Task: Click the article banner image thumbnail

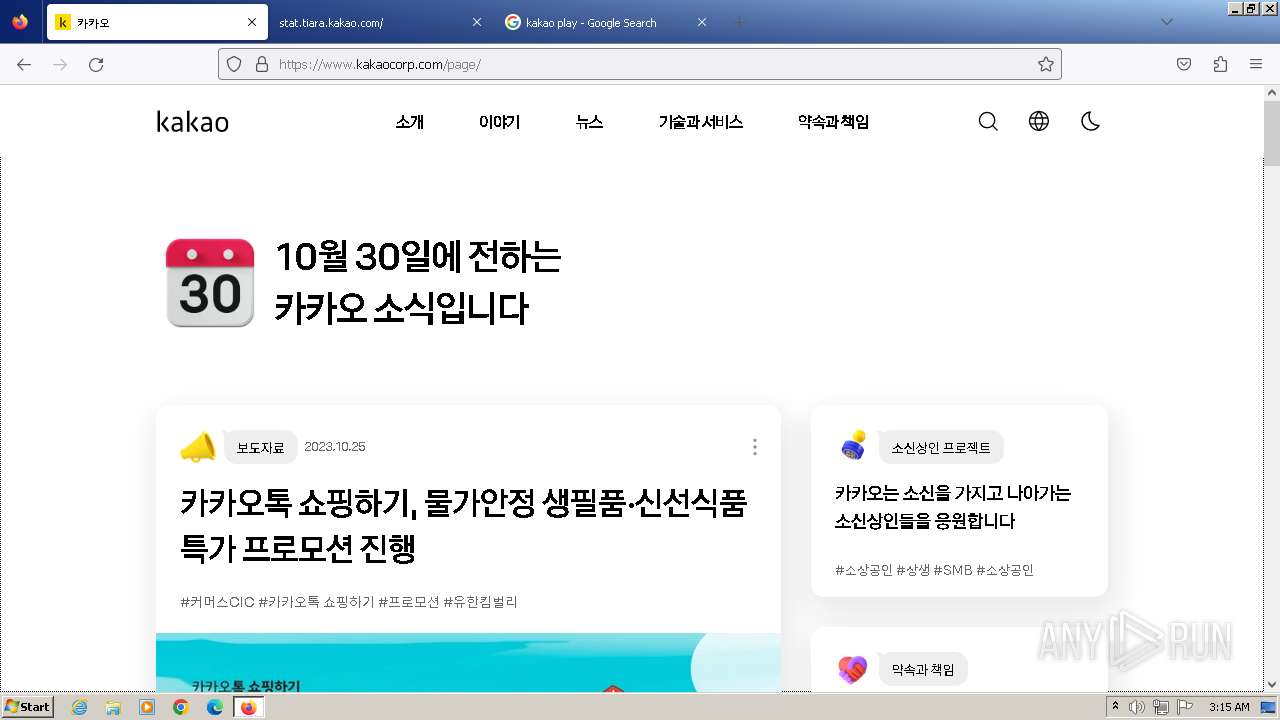Action: [x=468, y=662]
